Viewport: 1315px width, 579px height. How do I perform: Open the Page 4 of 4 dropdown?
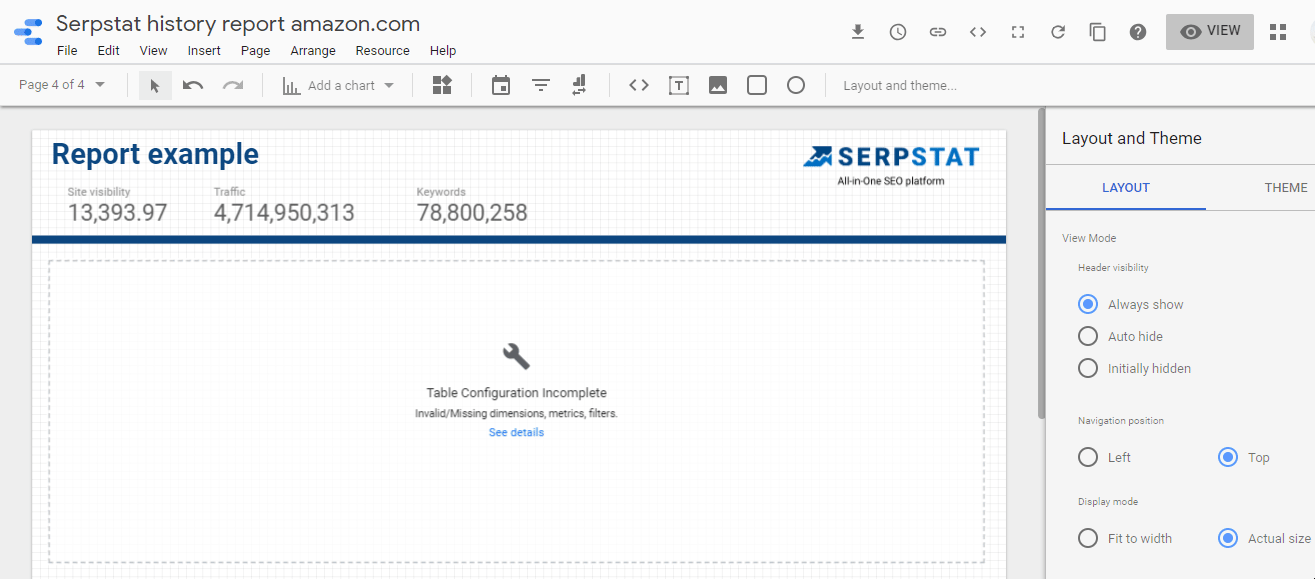pos(62,85)
